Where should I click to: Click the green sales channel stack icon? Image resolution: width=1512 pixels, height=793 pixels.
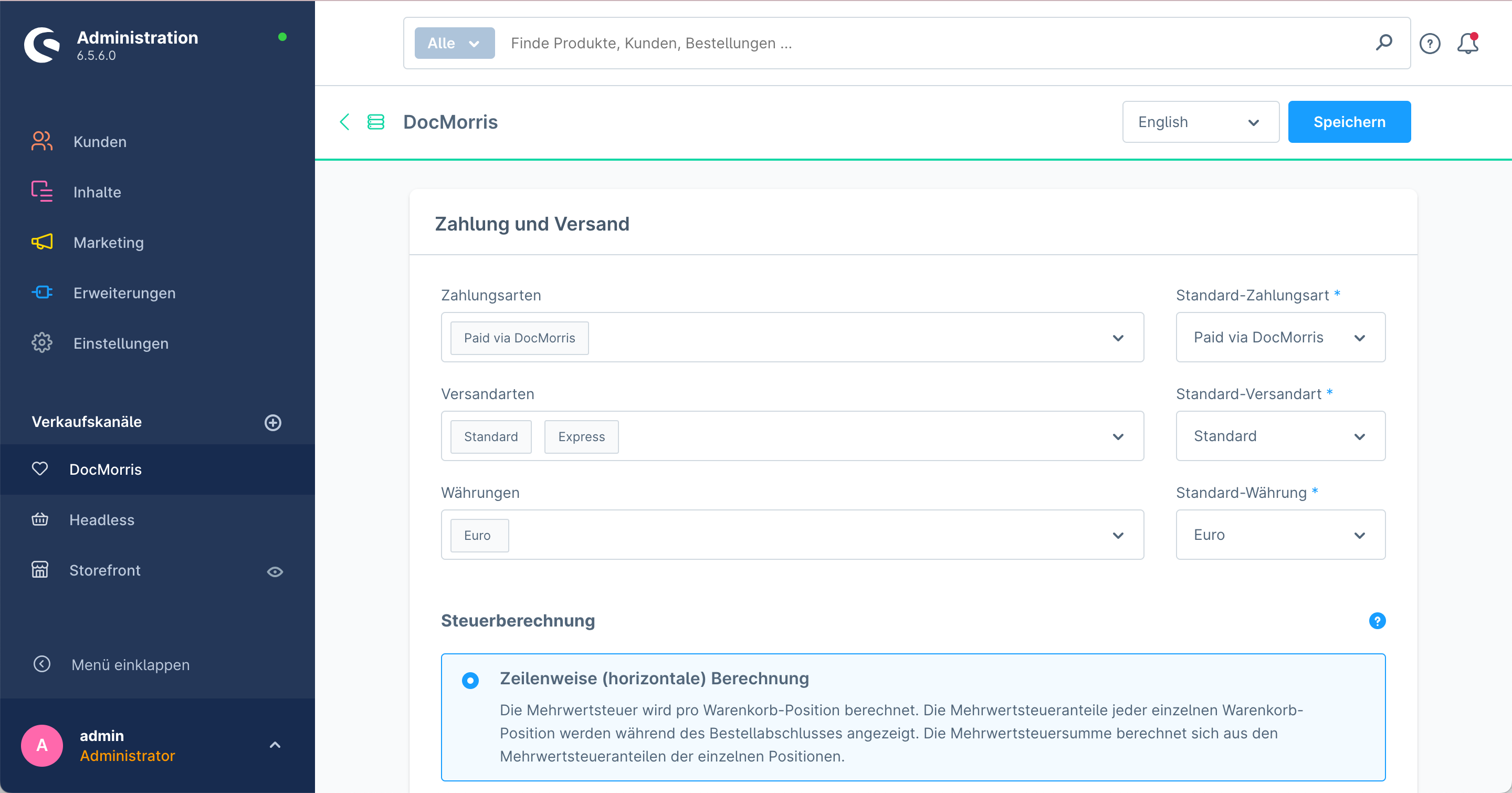[376, 122]
